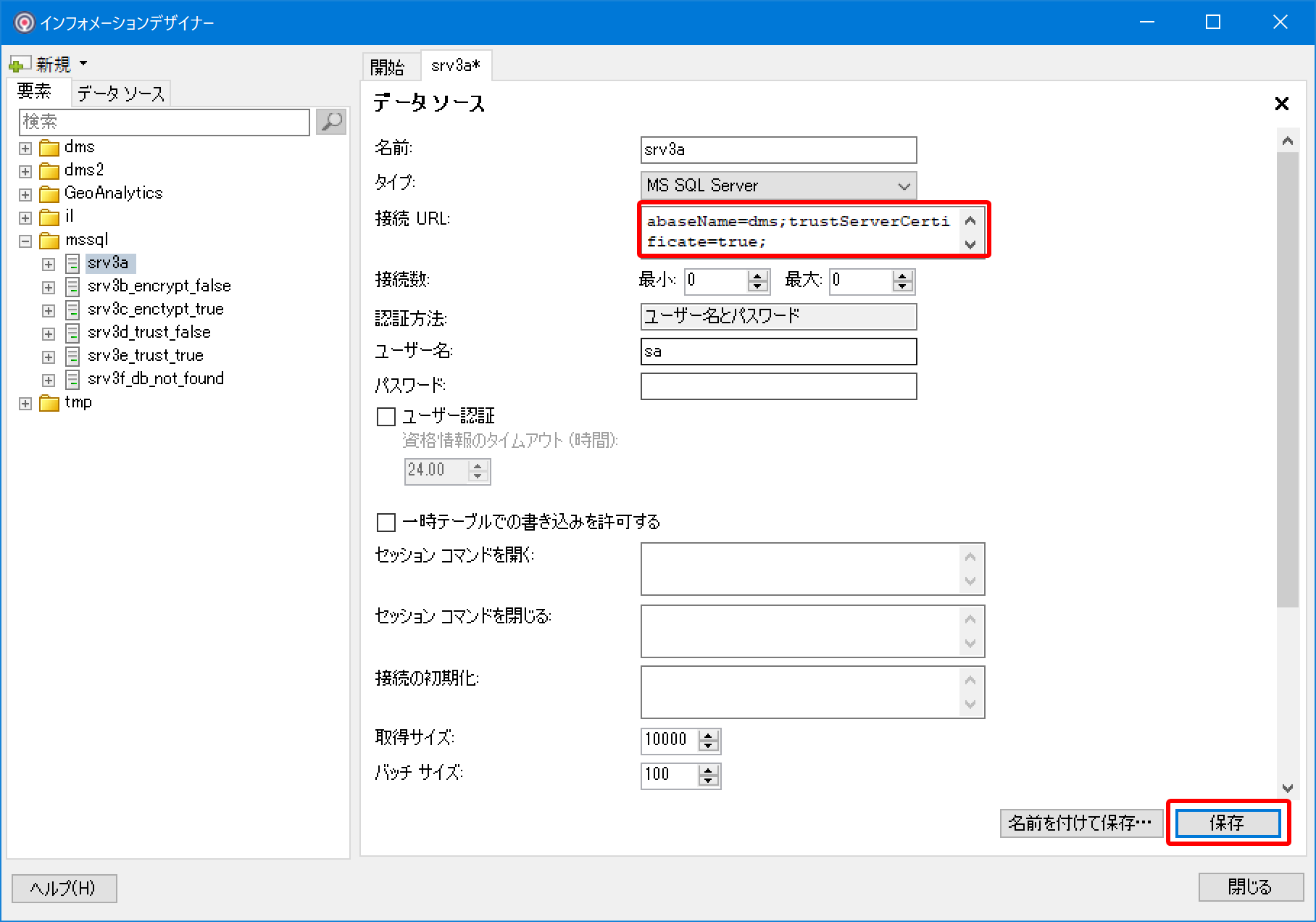Close the data source panel with X

[x=1281, y=104]
